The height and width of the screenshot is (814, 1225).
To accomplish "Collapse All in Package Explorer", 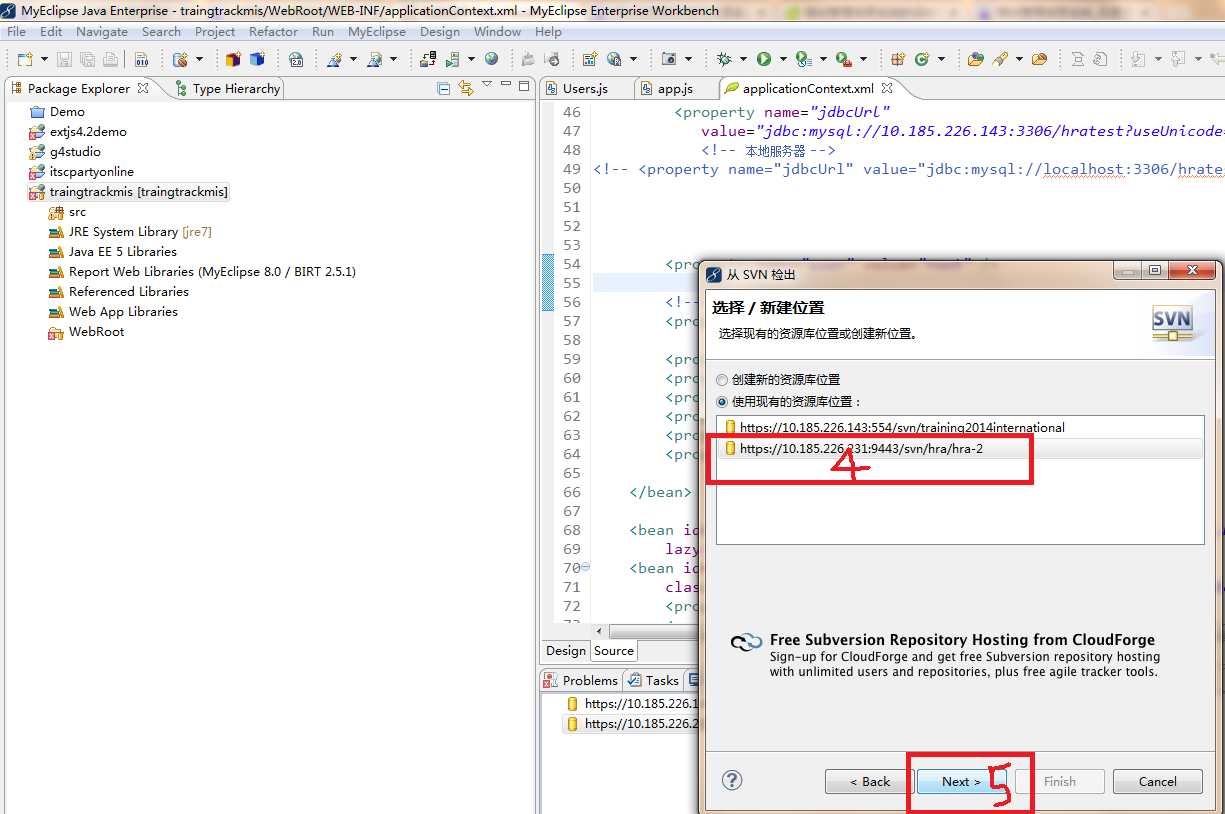I will point(444,88).
